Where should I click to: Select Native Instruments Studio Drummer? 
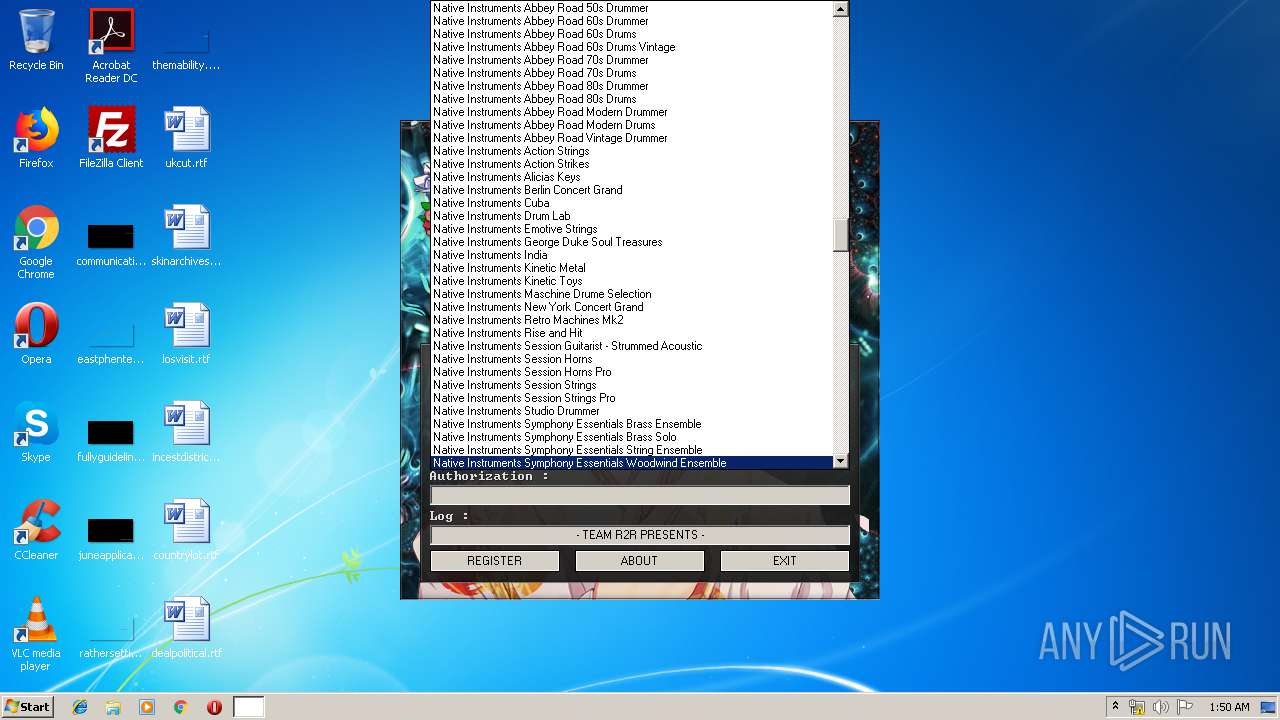tap(631, 411)
